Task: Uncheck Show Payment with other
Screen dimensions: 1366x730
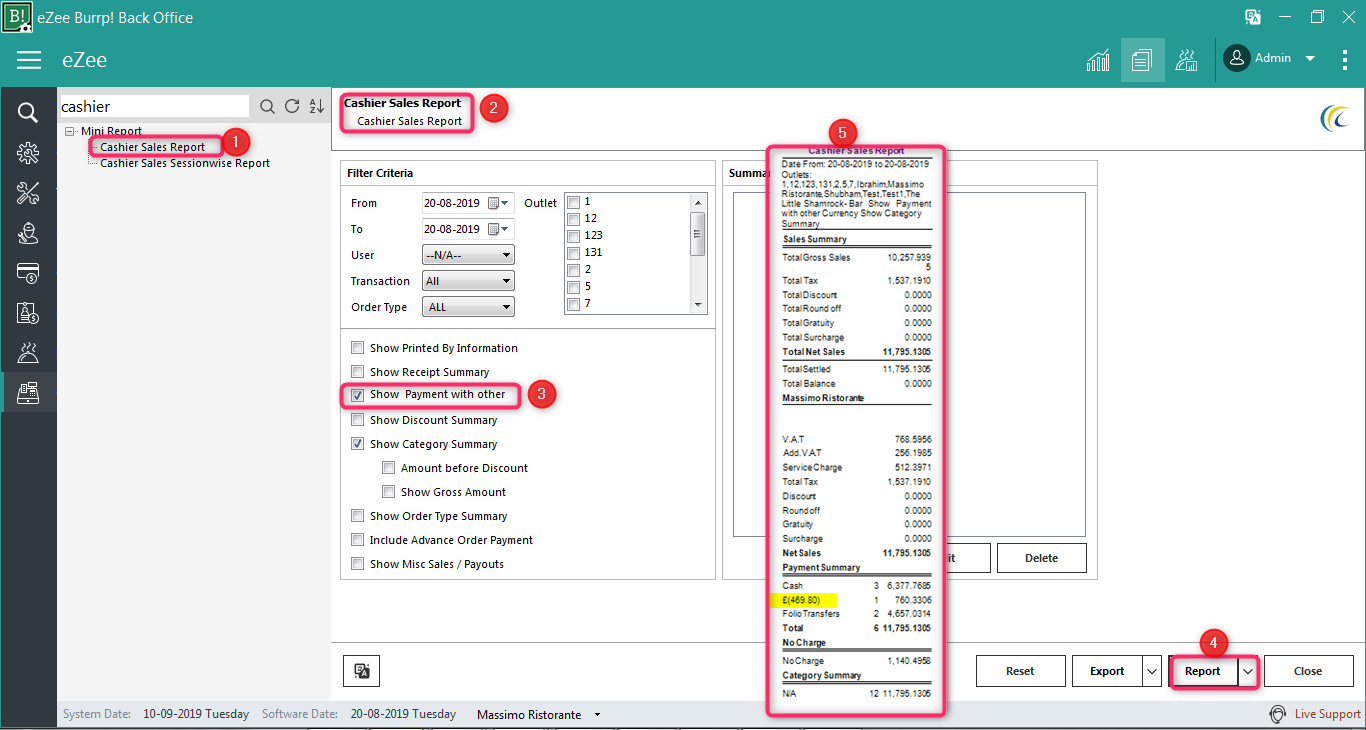Action: pyautogui.click(x=357, y=395)
